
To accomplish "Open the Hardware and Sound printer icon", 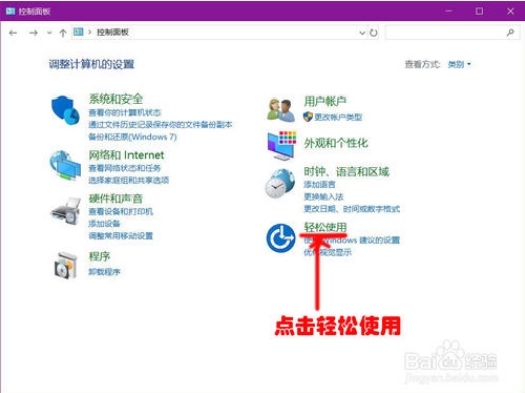I will coord(66,211).
